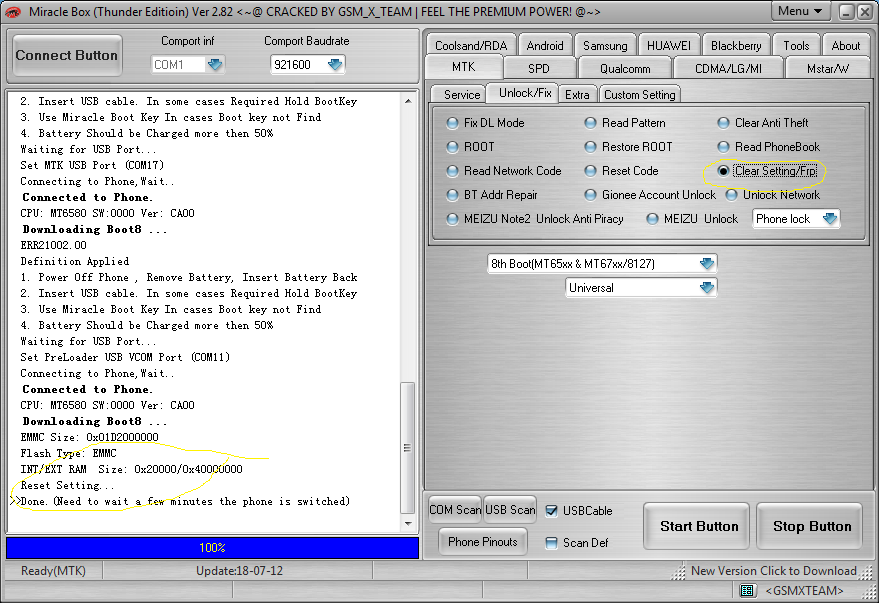
Task: Enable the Scan Def checkbox
Action: (x=552, y=542)
